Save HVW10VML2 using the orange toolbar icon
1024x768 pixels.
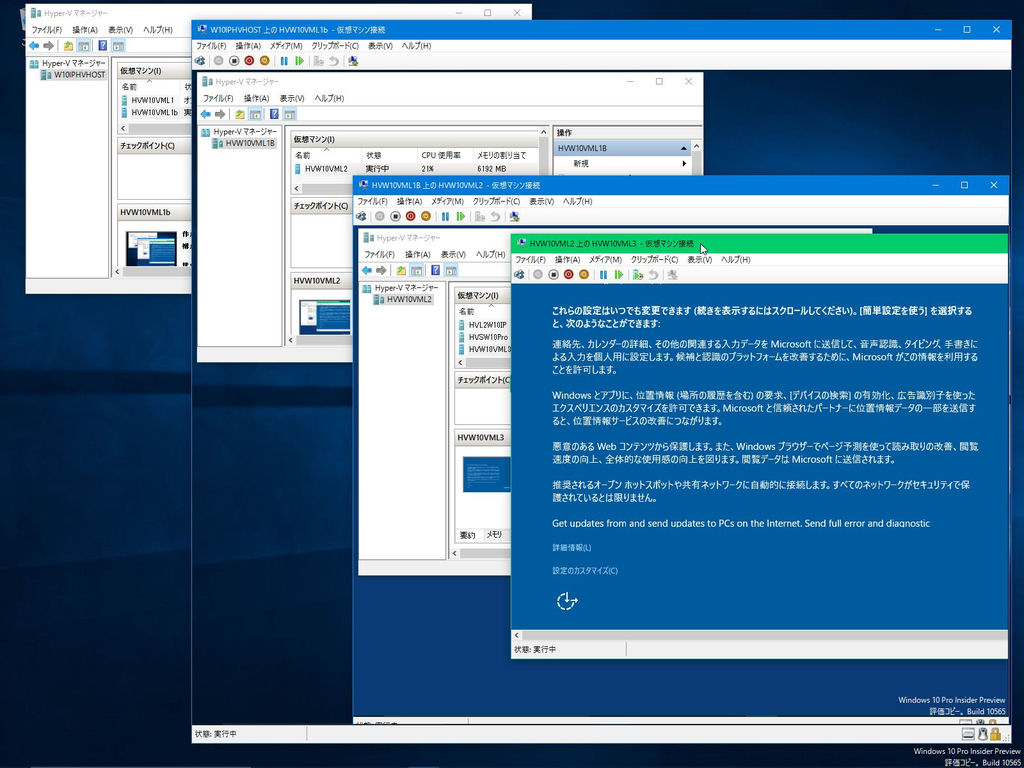coord(426,216)
